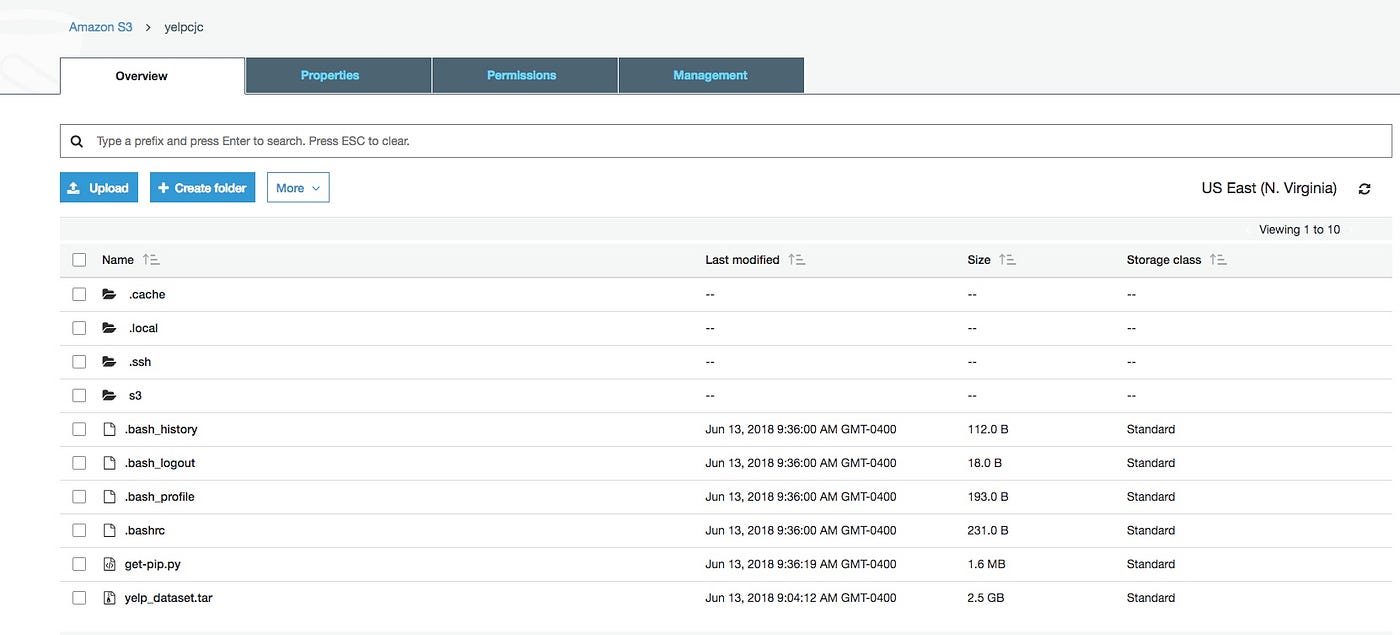This screenshot has height=635, width=1400.
Task: Click the refresh icon to reload bucket contents
Action: (1364, 188)
